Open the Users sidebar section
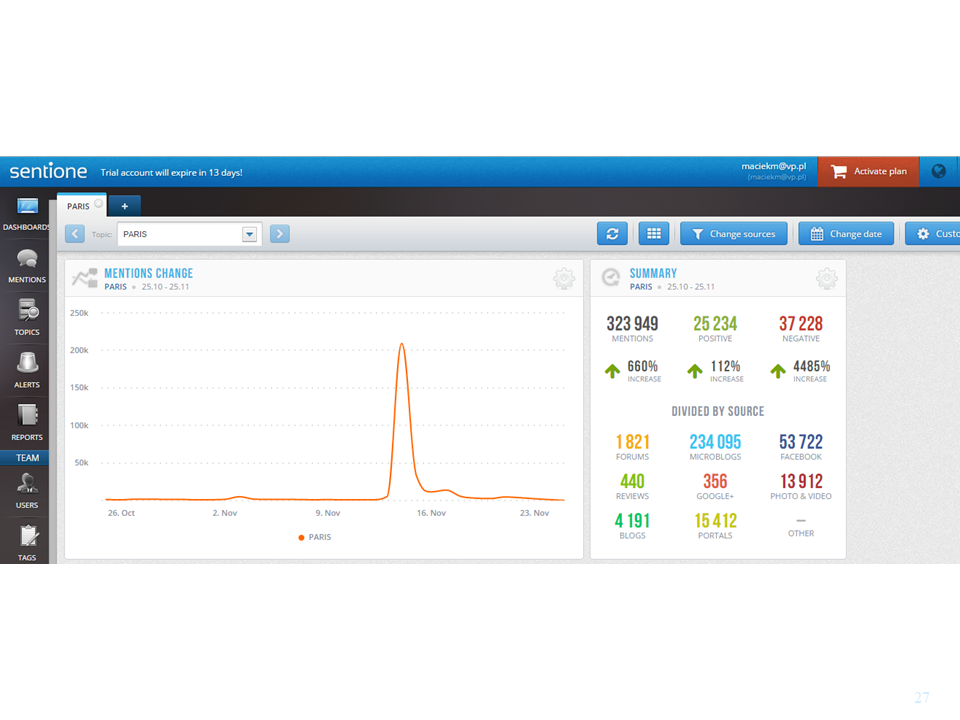 tap(26, 492)
